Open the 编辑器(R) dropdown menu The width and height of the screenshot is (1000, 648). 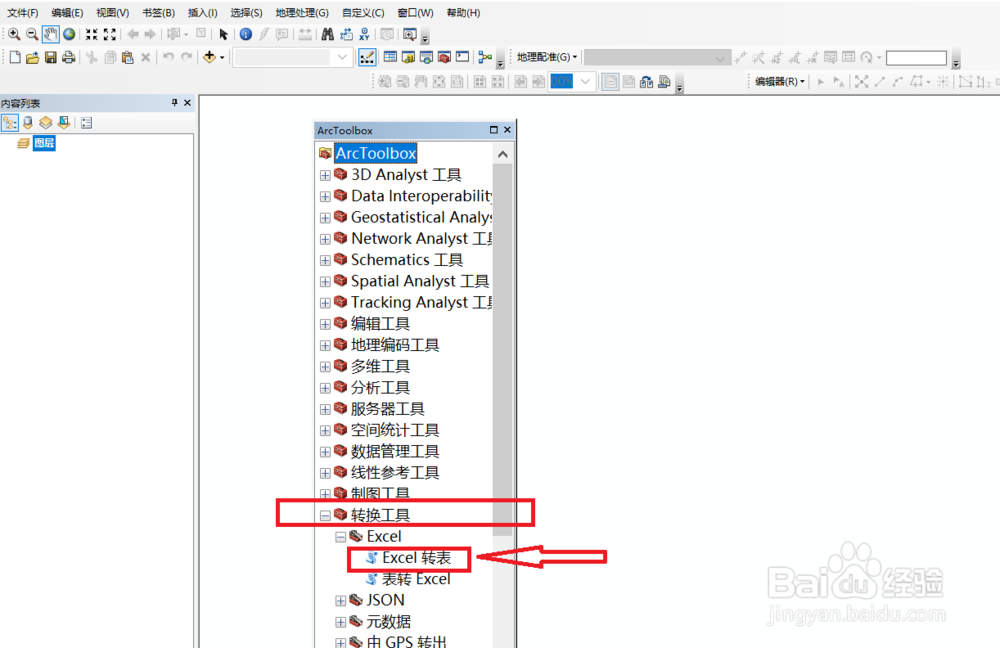(x=779, y=82)
